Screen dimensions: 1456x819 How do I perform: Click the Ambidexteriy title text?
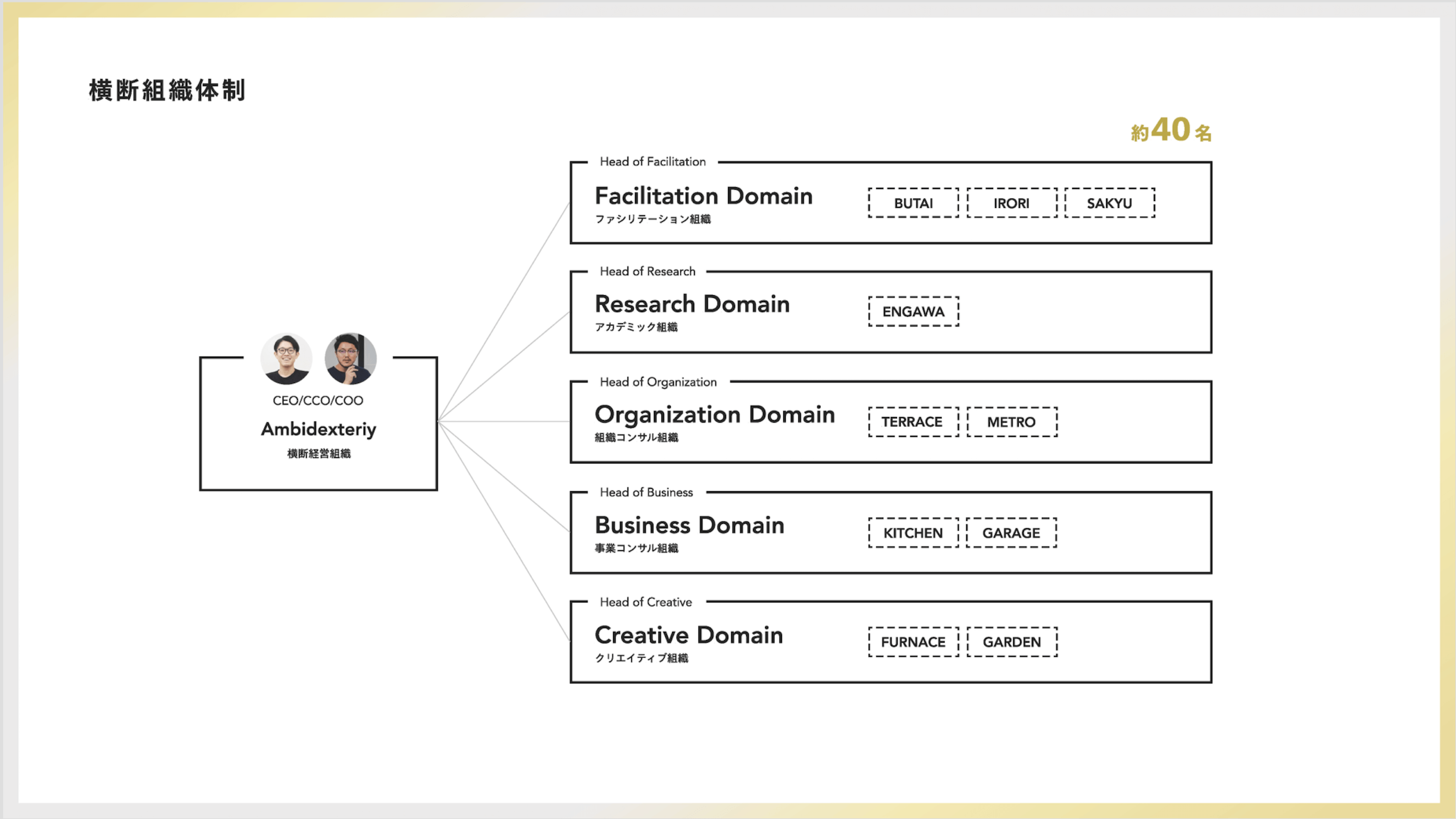click(318, 429)
